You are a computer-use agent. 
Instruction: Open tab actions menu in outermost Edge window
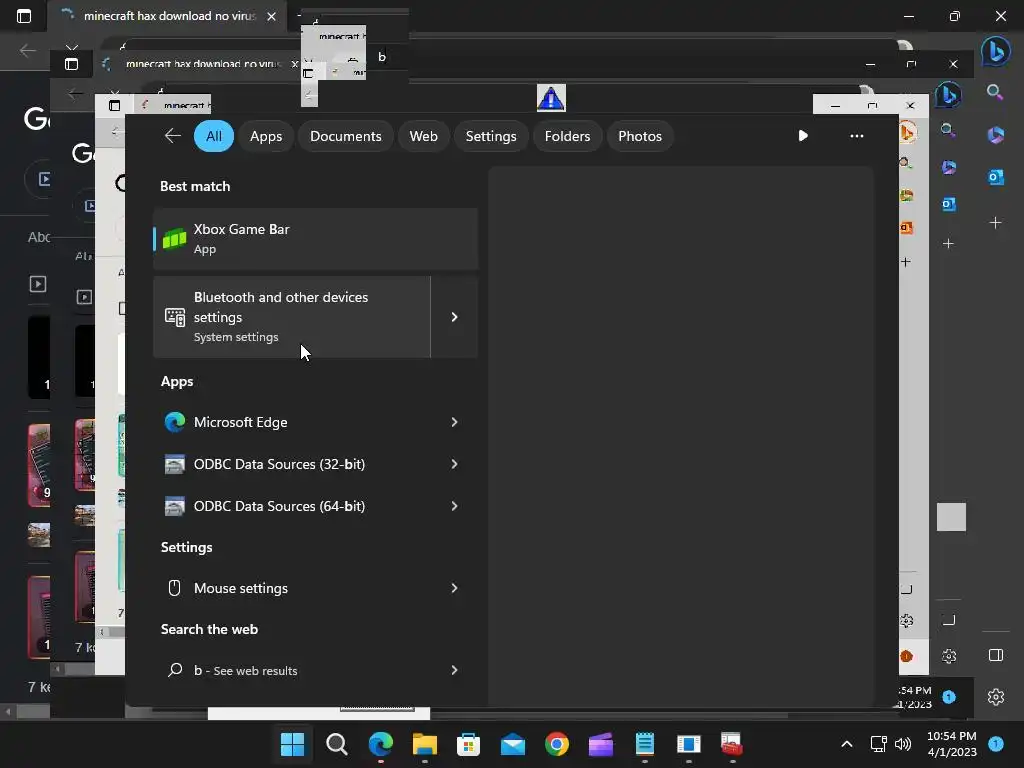[24, 16]
